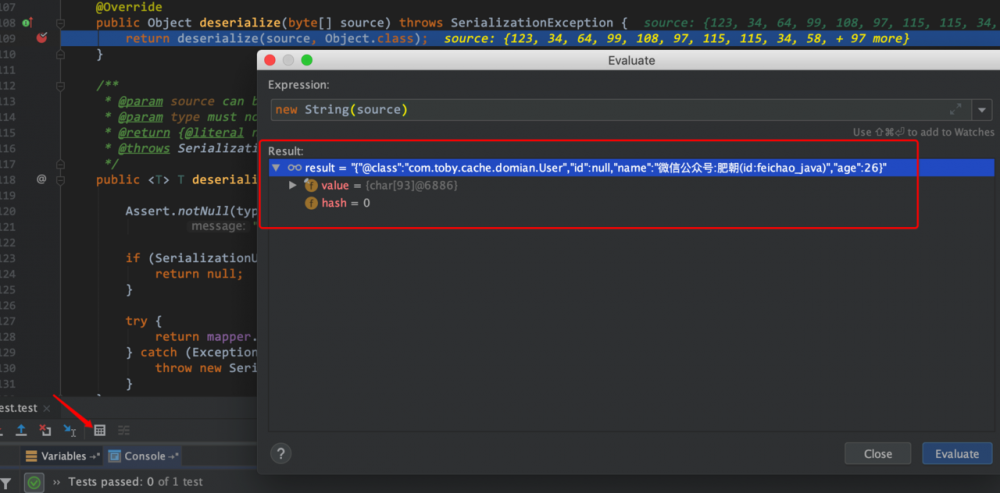Click the expand-editor arrows in the Expression field
This screenshot has width=1000, height=493.
point(955,109)
